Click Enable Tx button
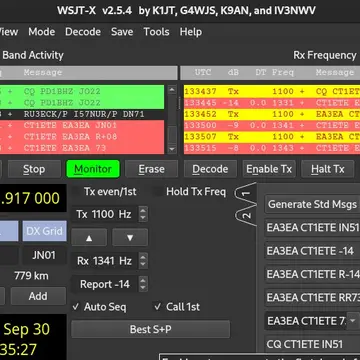The image size is (360, 360). tap(269, 169)
